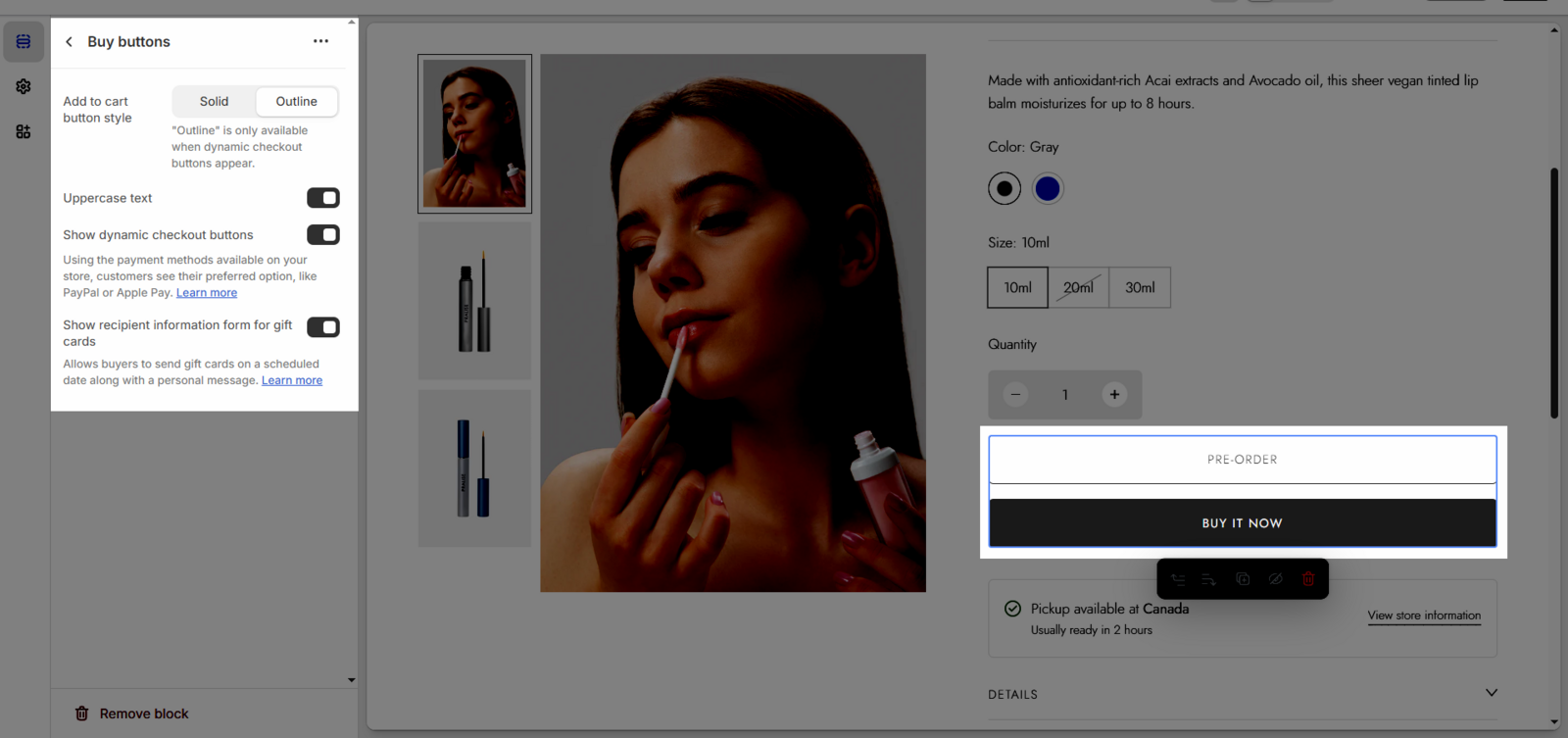Open the App embeds icon
The width and height of the screenshot is (1568, 738).
24,131
